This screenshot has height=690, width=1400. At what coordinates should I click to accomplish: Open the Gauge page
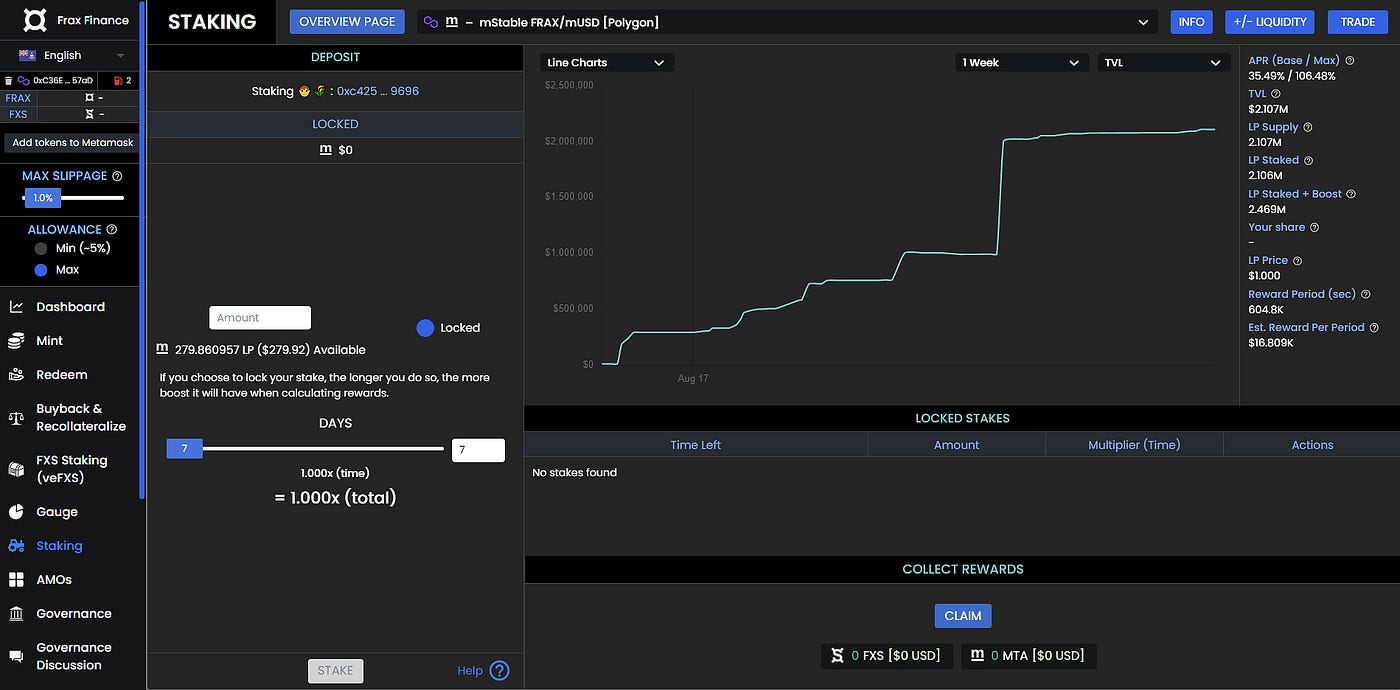coord(57,512)
